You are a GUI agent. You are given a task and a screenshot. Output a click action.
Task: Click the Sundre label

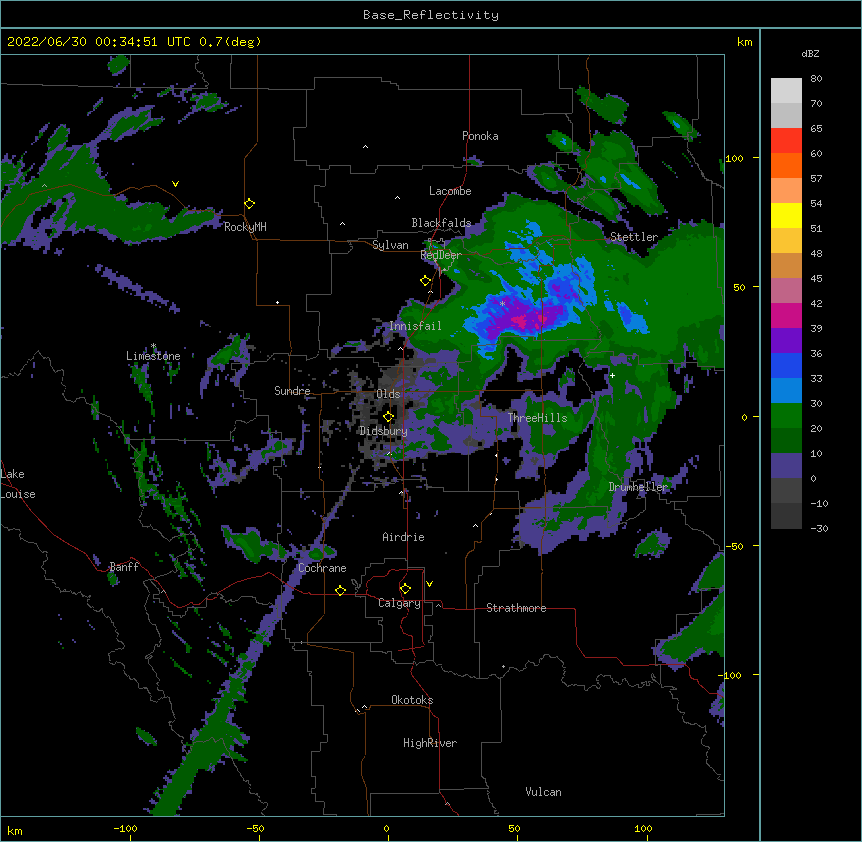point(292,391)
